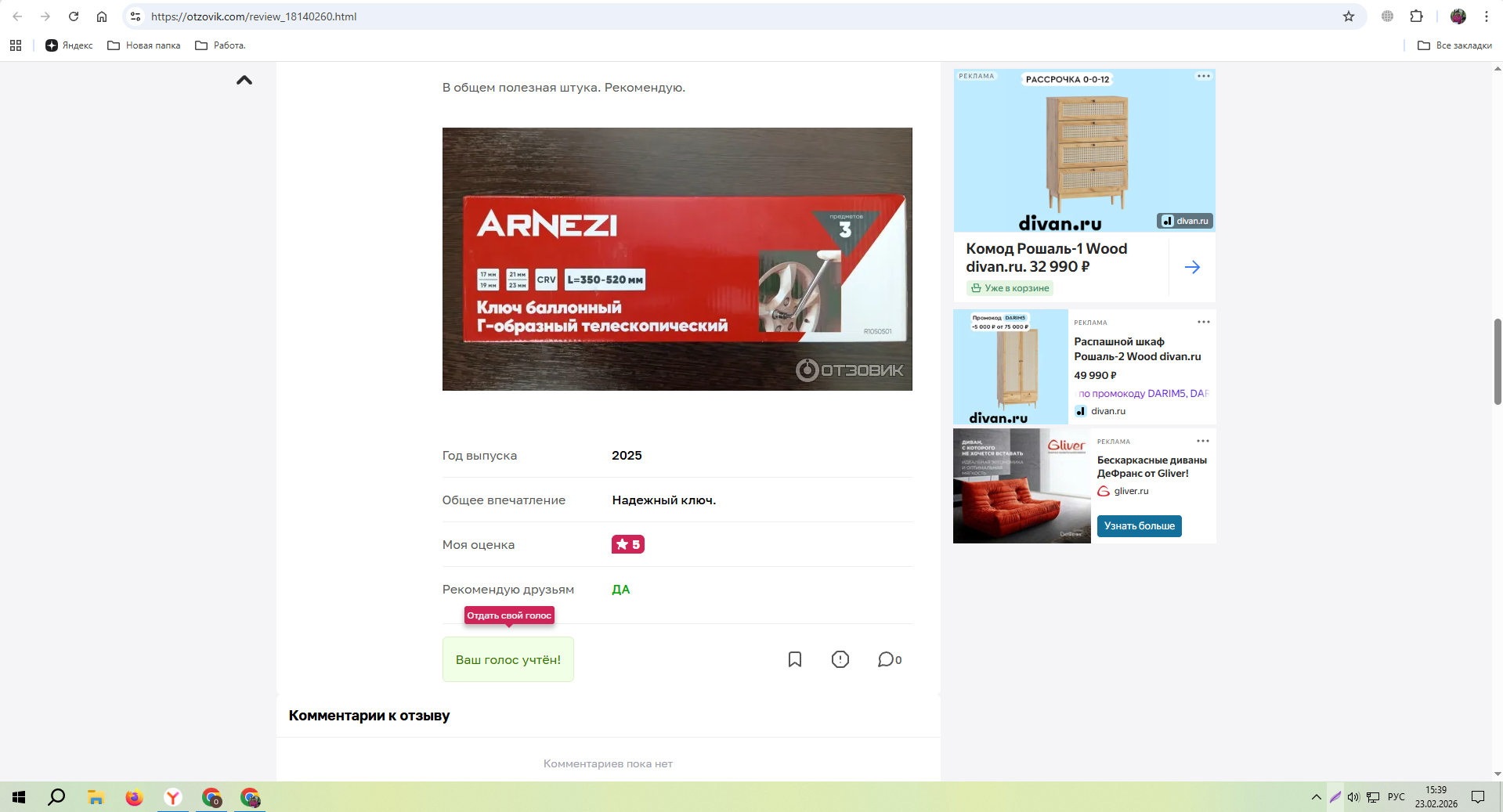Click the Комментарии к отзыву heading
Viewport: 1503px width, 812px height.
[369, 716]
